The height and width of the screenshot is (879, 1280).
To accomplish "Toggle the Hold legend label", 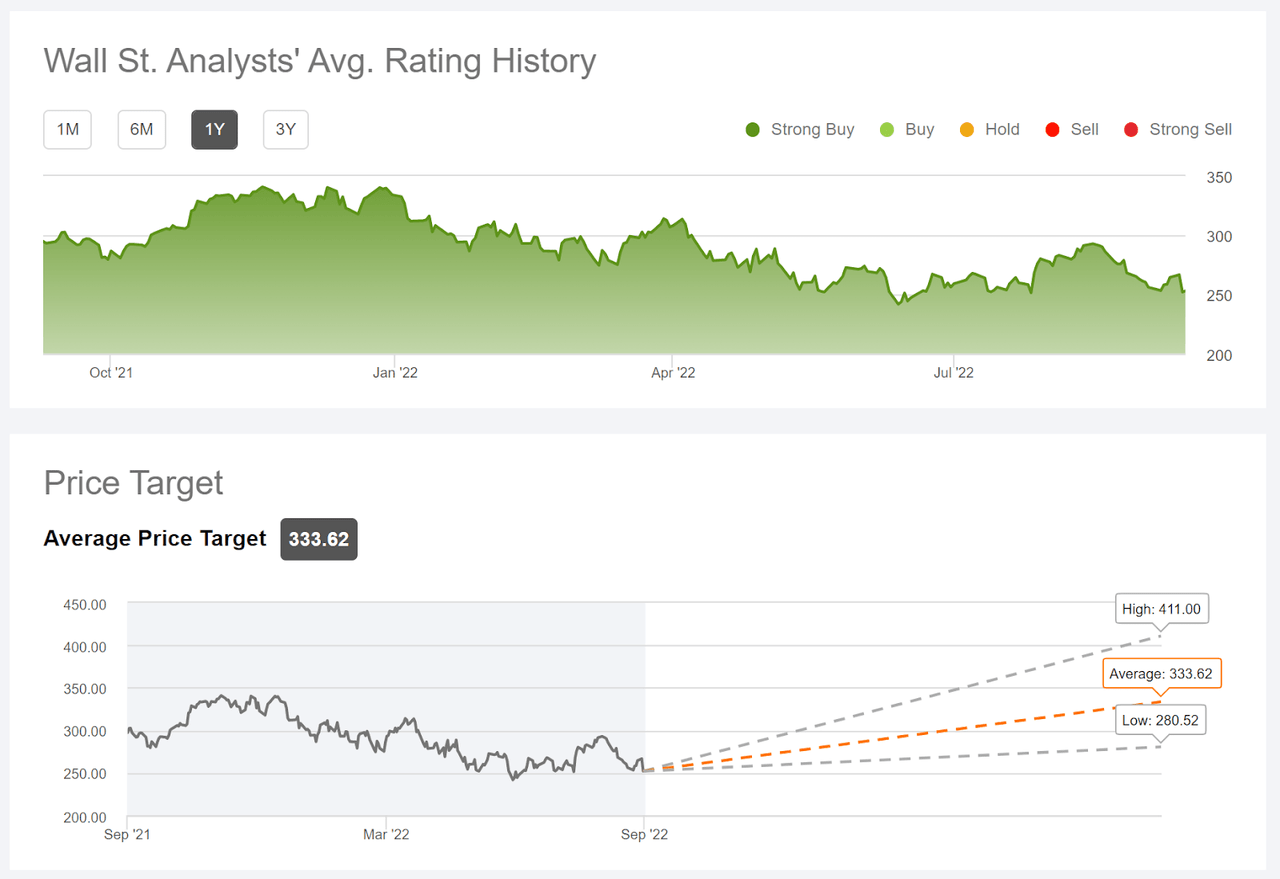I will point(1002,130).
